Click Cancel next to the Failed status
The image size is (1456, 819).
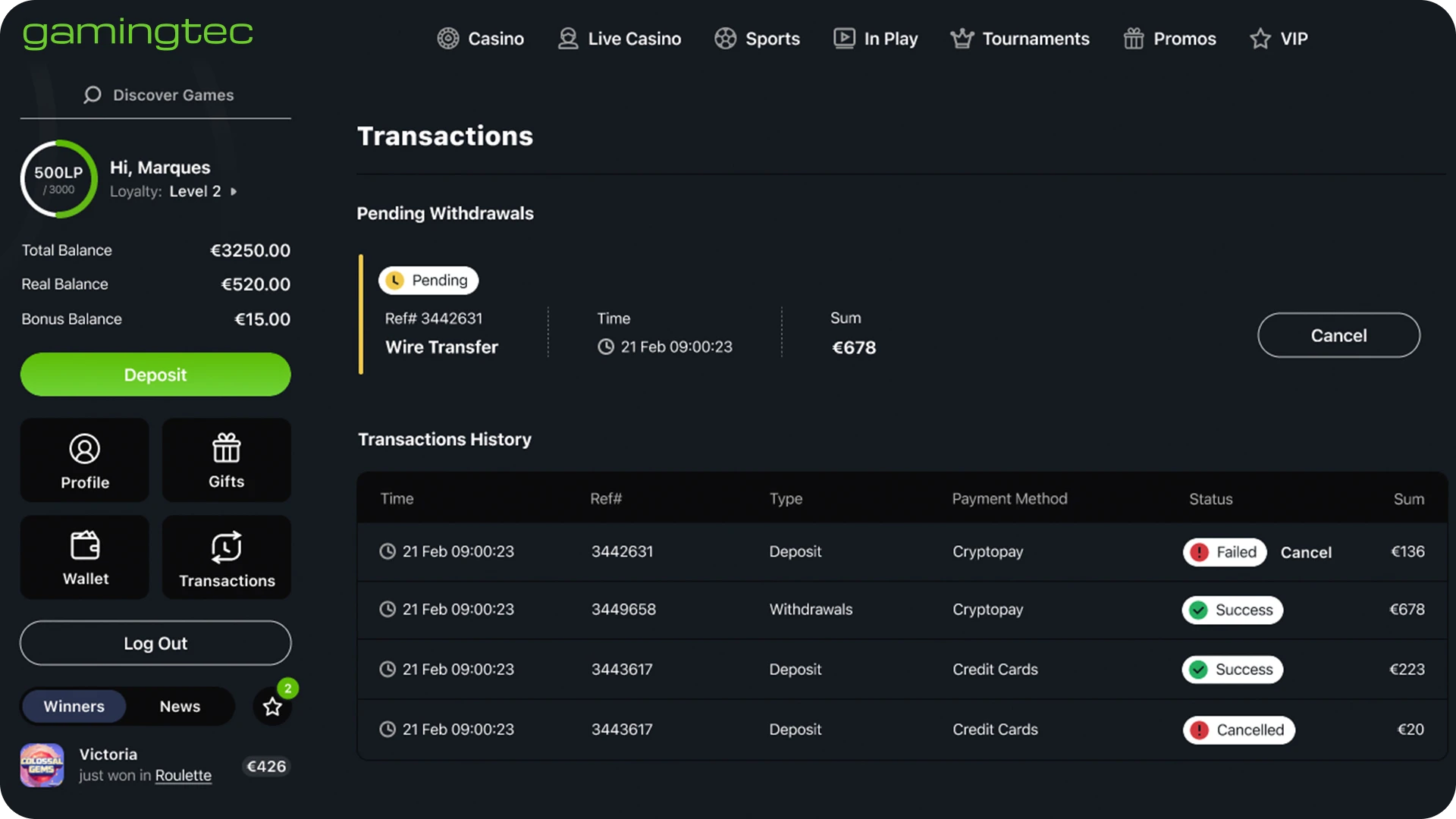pyautogui.click(x=1306, y=553)
